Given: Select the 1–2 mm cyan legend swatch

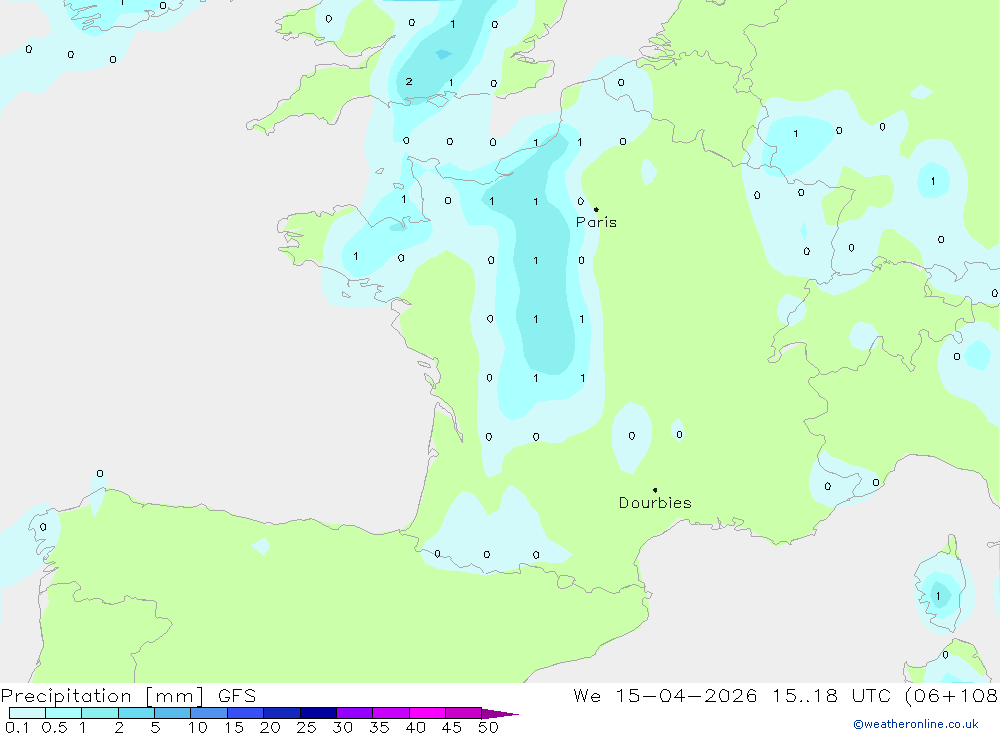Looking at the screenshot, I should click(x=100, y=713).
